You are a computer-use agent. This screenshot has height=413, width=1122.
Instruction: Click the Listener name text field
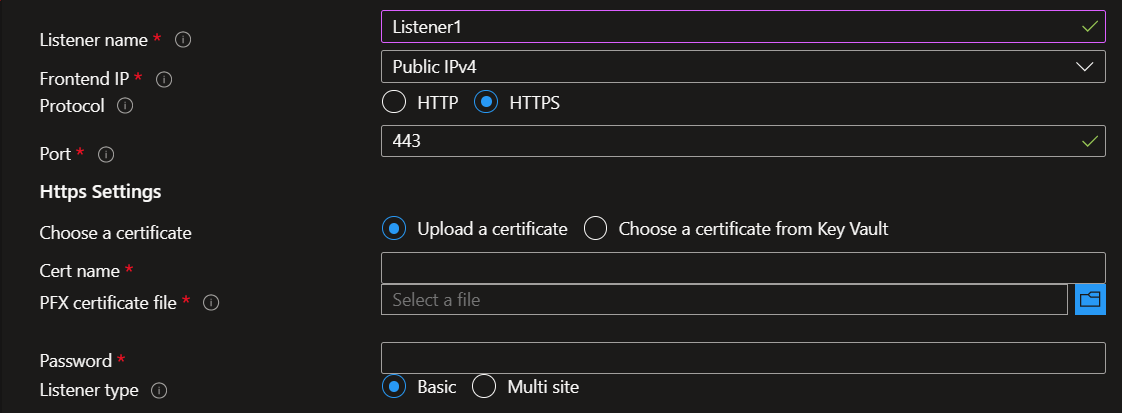pos(743,26)
